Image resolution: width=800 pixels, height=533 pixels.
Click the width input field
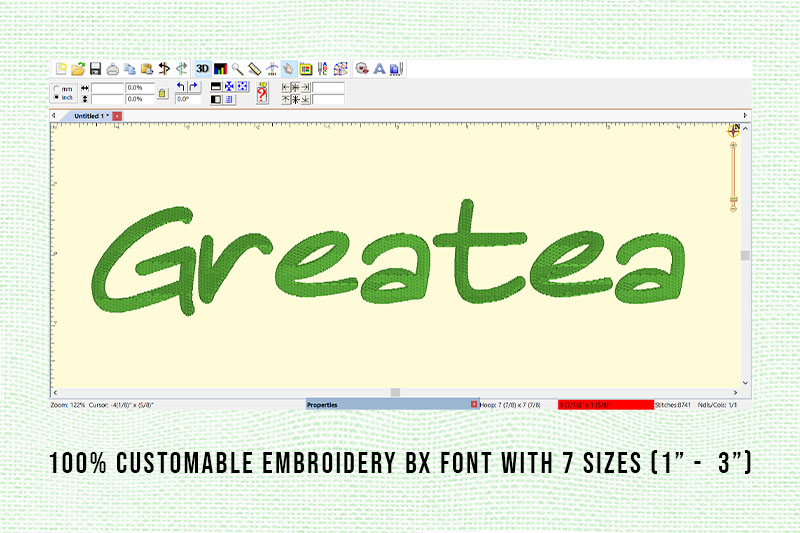pyautogui.click(x=107, y=88)
